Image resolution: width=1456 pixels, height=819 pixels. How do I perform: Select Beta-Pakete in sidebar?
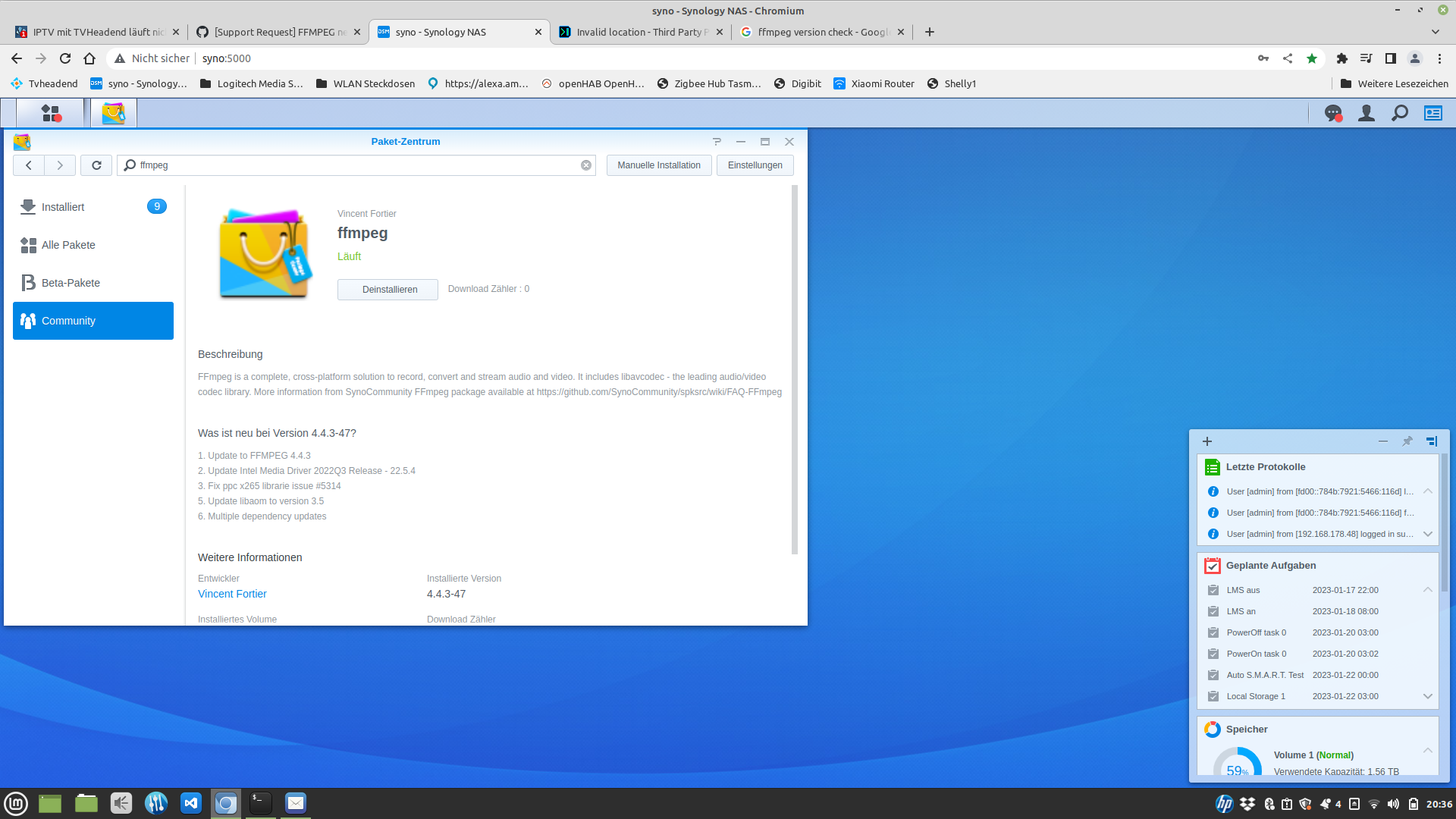click(93, 283)
